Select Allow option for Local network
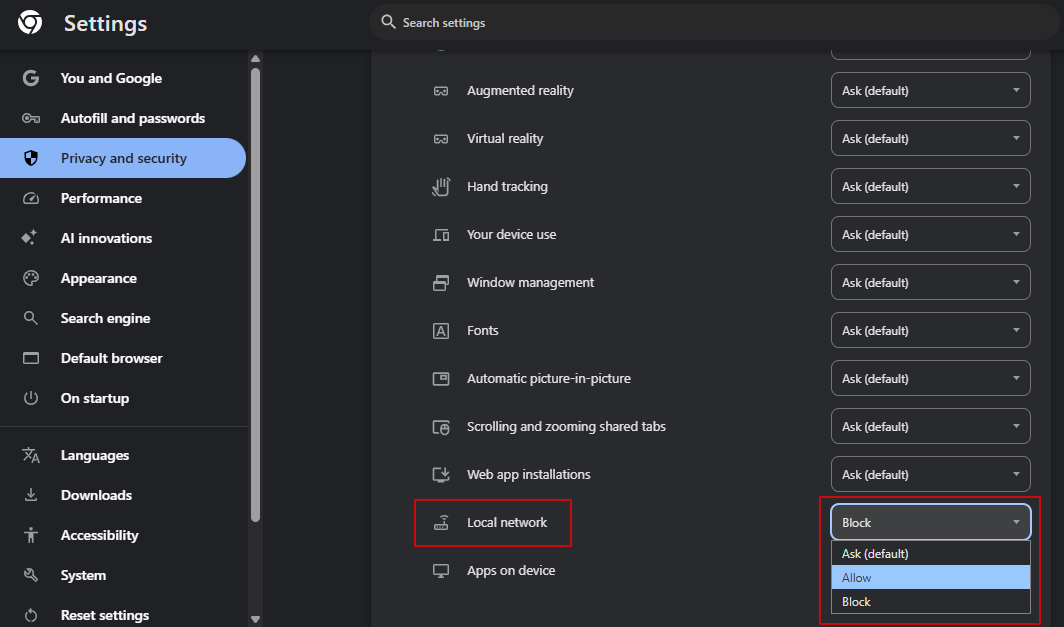Viewport: 1064px width, 627px height. (930, 577)
